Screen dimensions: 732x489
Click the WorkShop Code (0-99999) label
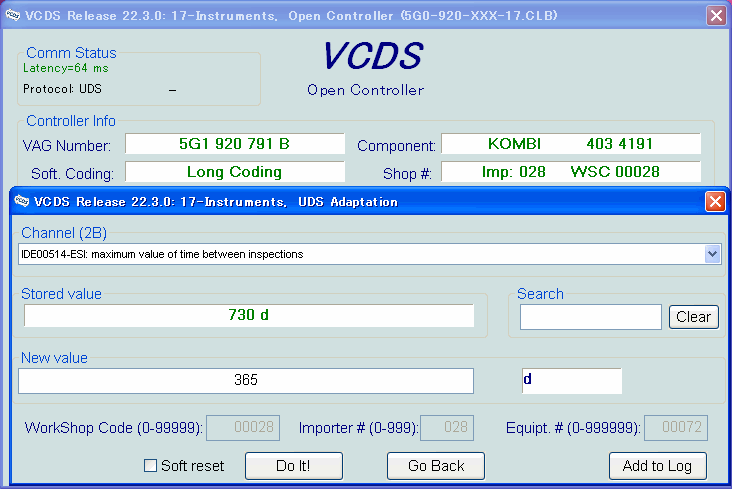113,428
